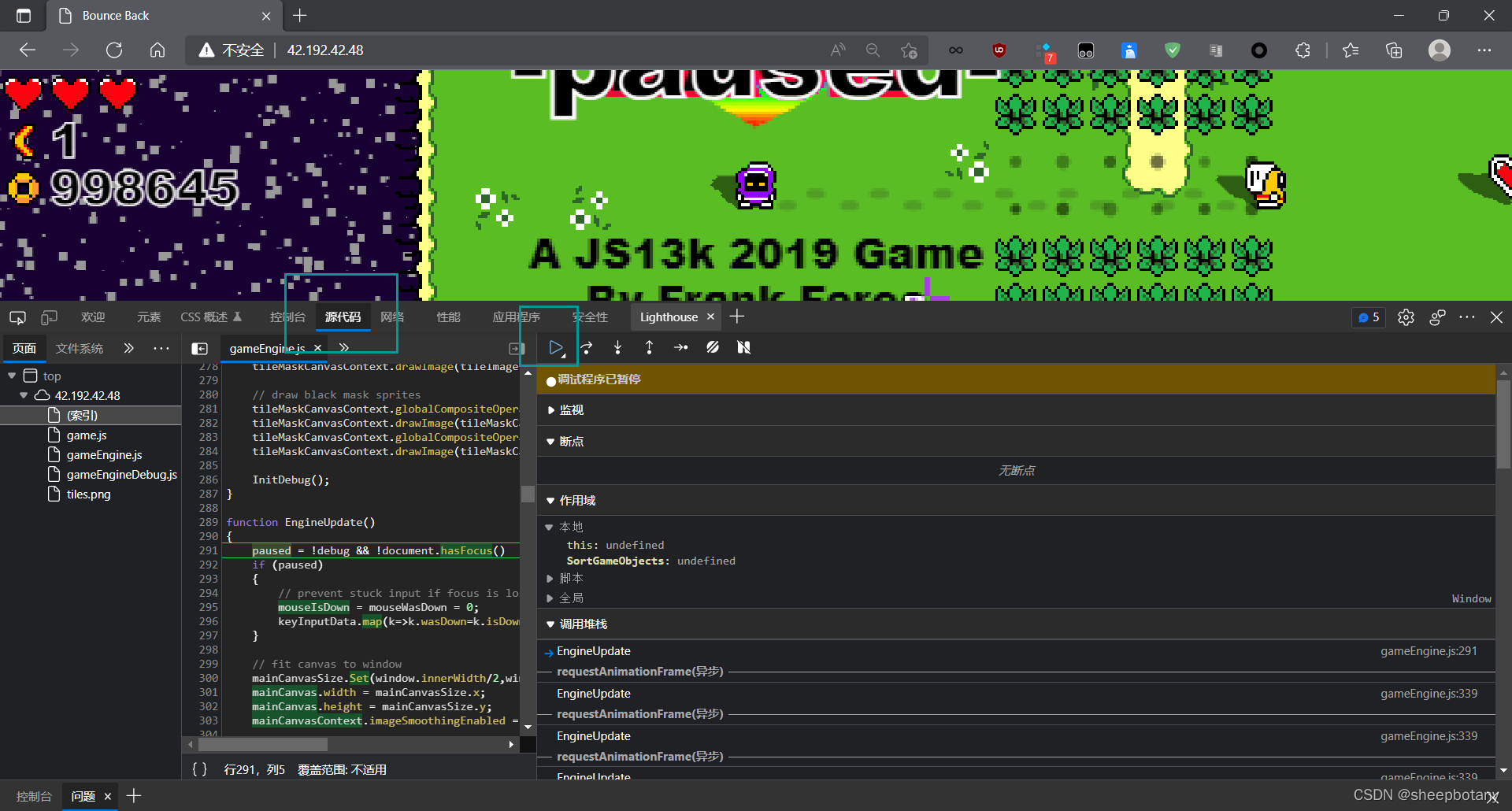Click the inspect element picker icon
The width and height of the screenshot is (1512, 811).
pos(17,317)
